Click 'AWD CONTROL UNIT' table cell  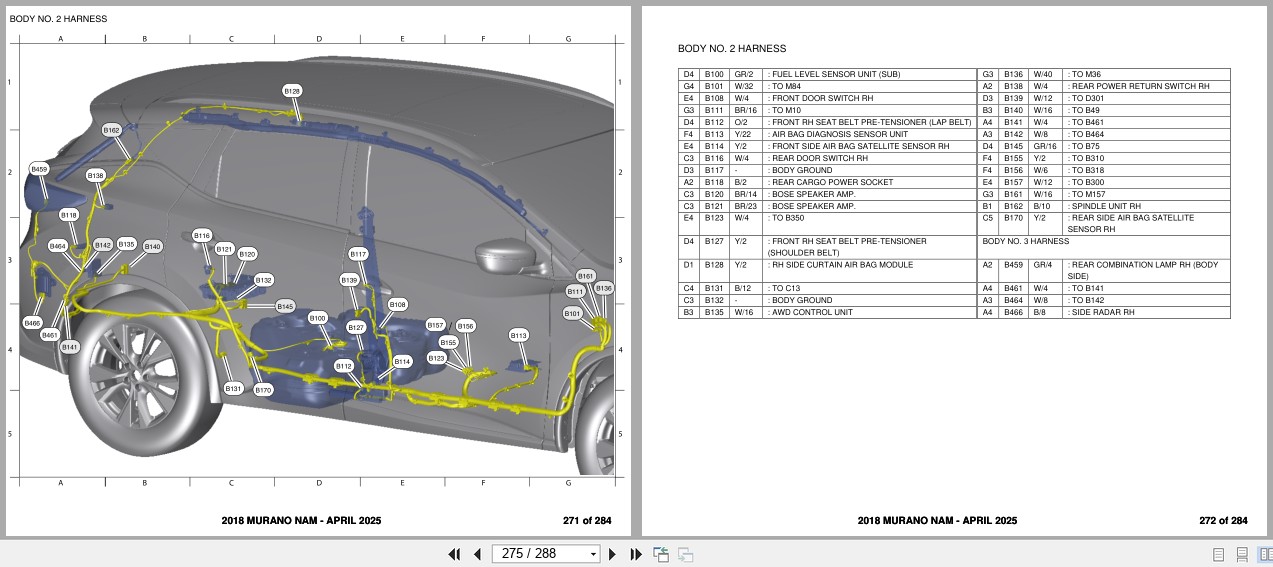click(869, 312)
